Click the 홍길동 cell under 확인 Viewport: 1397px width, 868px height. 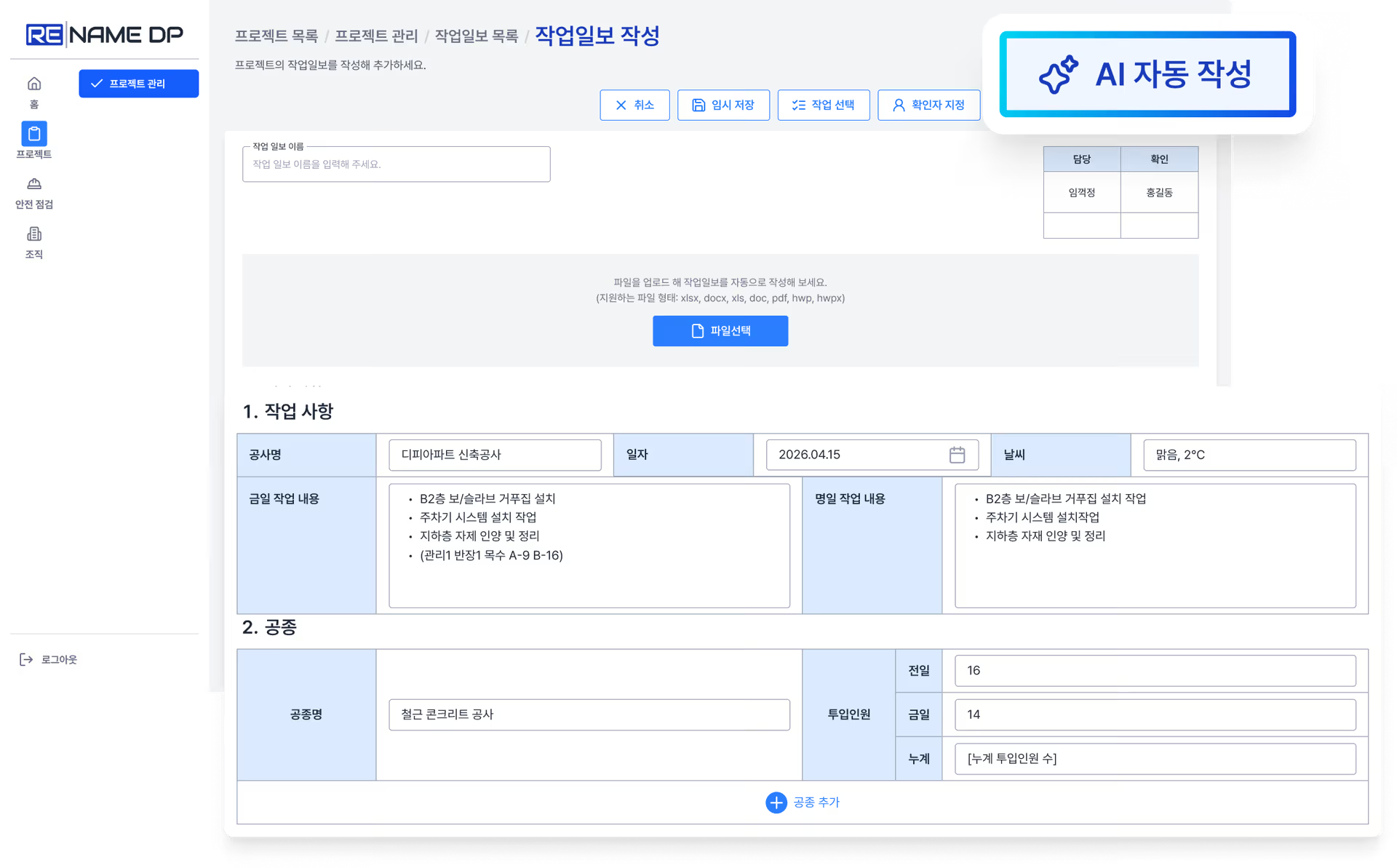[1159, 193]
